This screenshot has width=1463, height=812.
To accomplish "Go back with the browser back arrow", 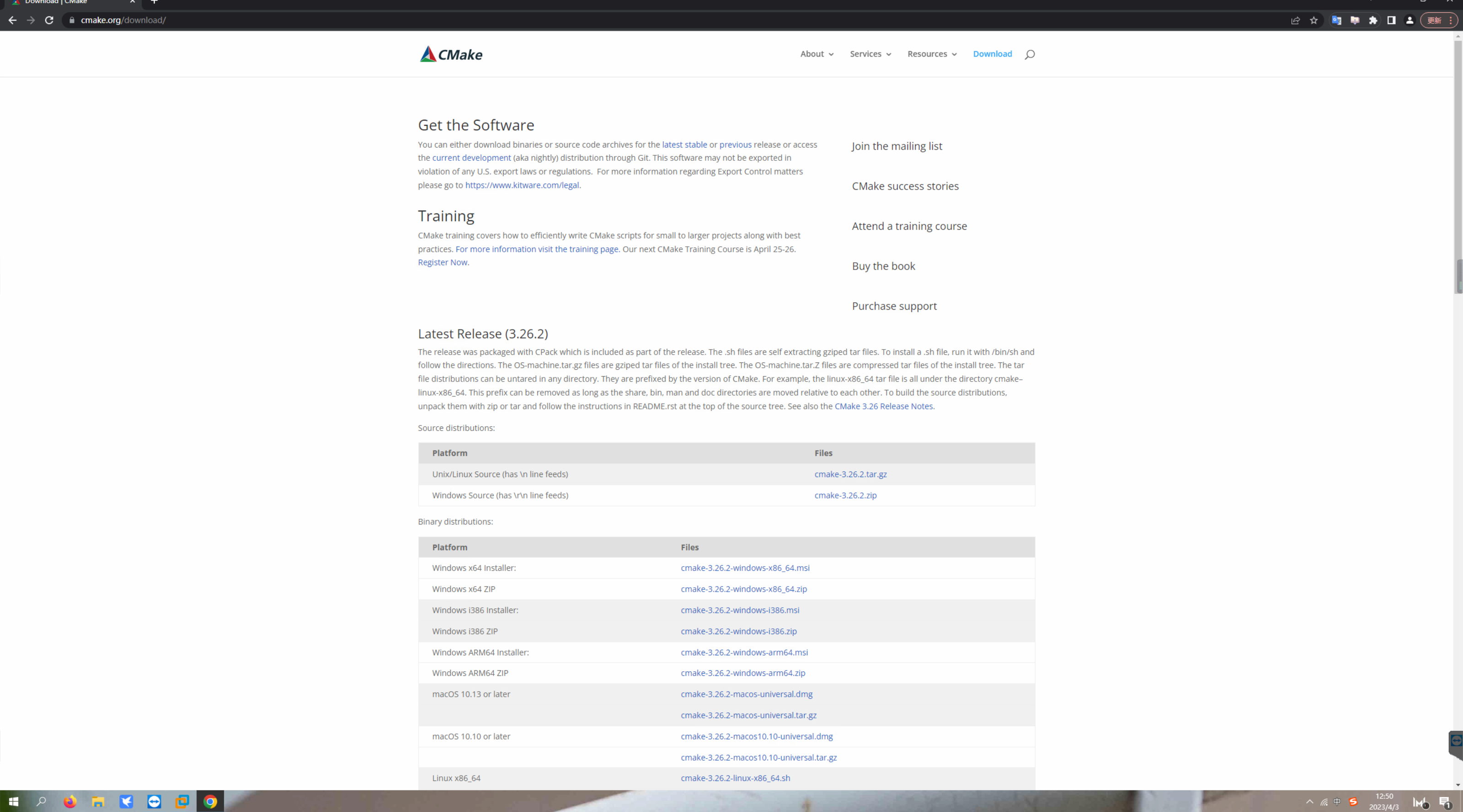I will 12,21.
